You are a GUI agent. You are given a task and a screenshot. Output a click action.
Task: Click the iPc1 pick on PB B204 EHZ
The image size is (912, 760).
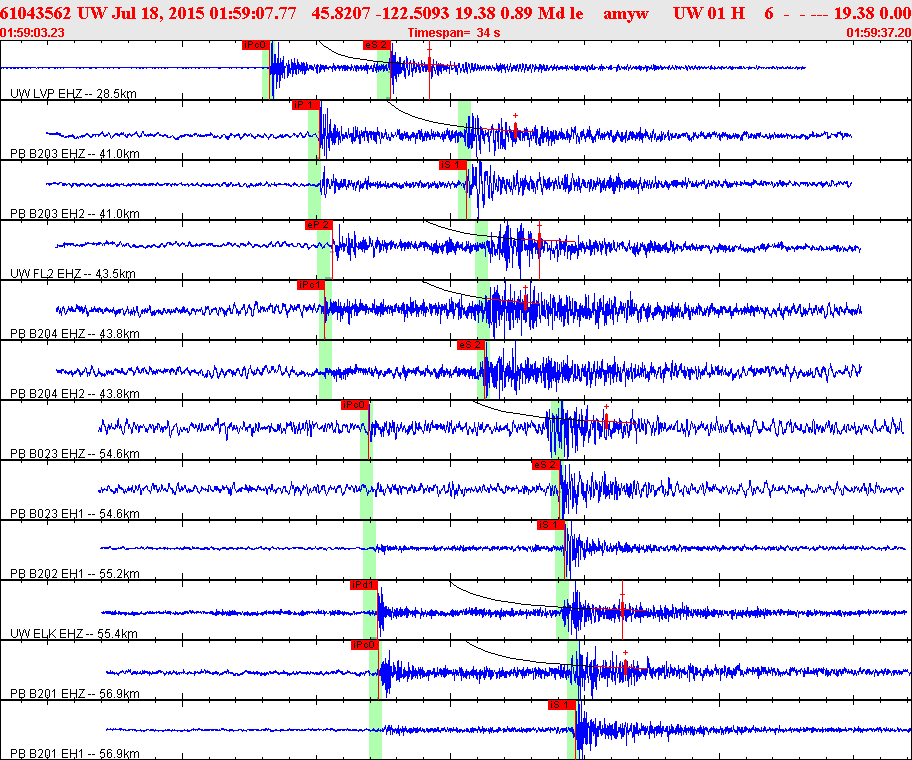coord(310,284)
